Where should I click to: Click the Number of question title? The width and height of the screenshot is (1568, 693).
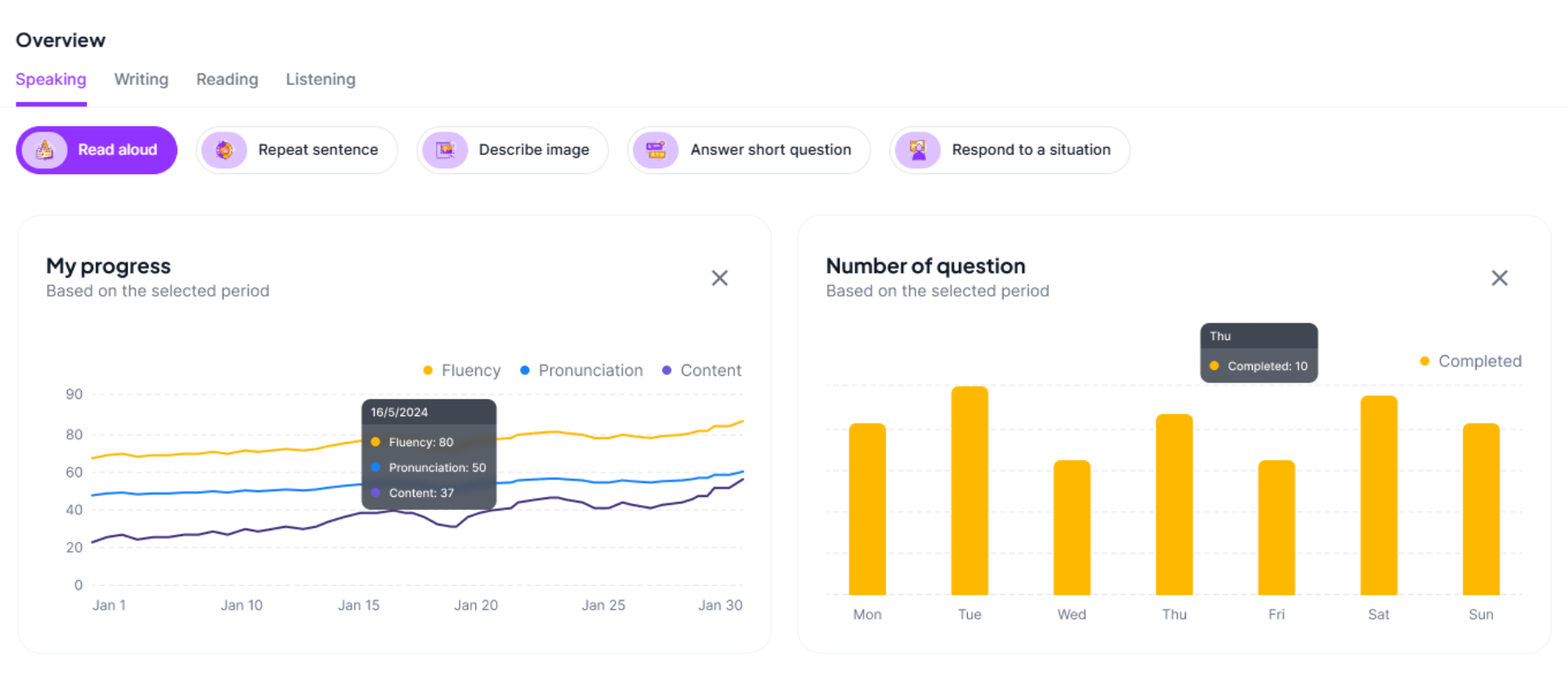[x=925, y=266]
